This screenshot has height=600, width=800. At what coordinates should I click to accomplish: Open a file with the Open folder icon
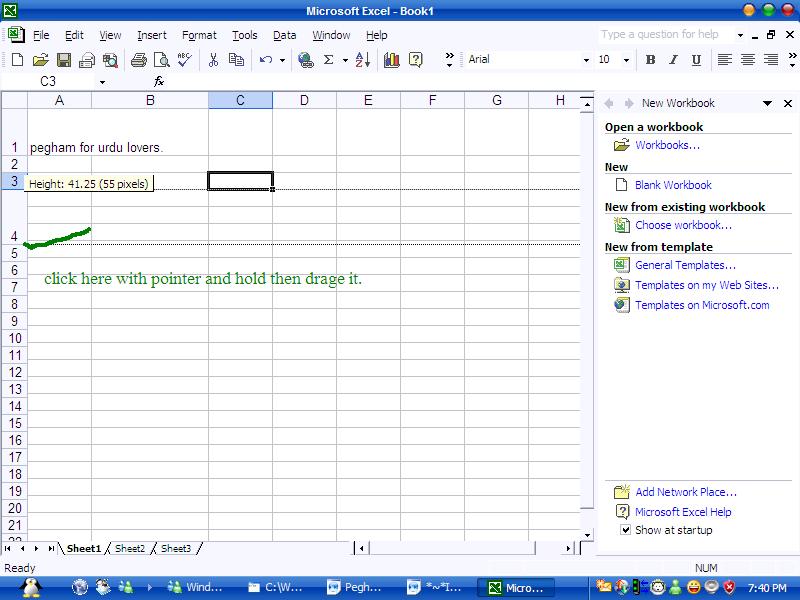pos(40,60)
